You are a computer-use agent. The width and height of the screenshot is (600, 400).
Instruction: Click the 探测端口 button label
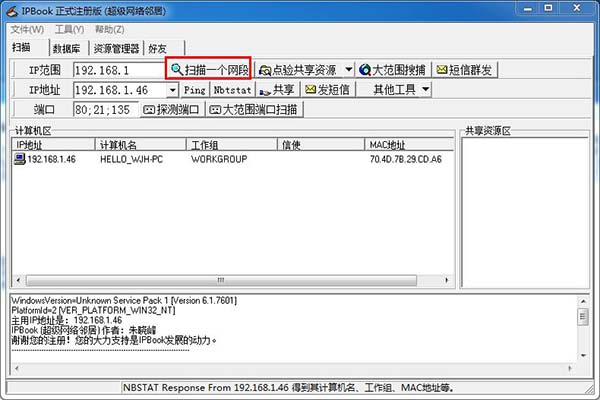[x=178, y=110]
